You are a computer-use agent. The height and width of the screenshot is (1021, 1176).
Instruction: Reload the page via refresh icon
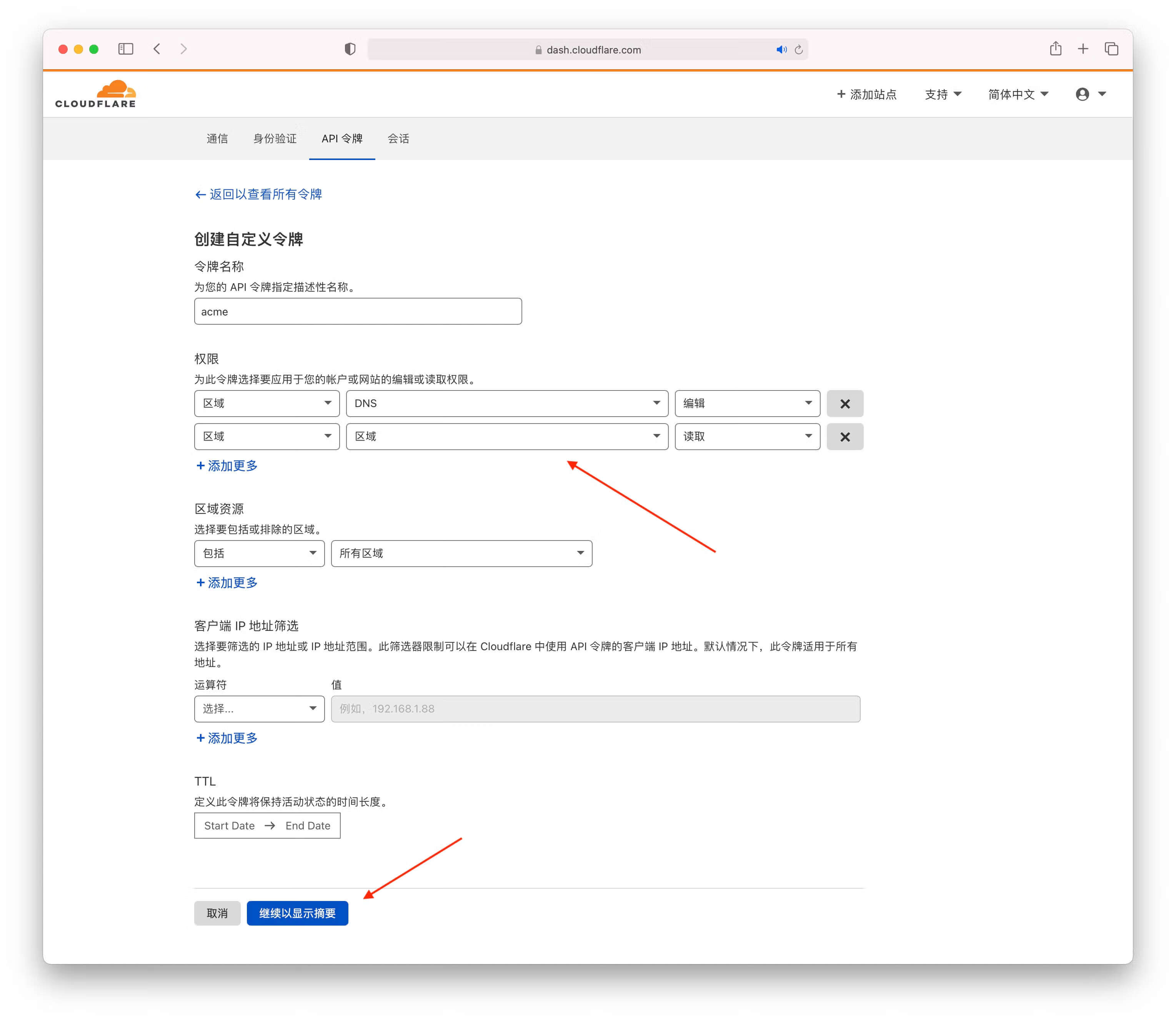tap(798, 50)
